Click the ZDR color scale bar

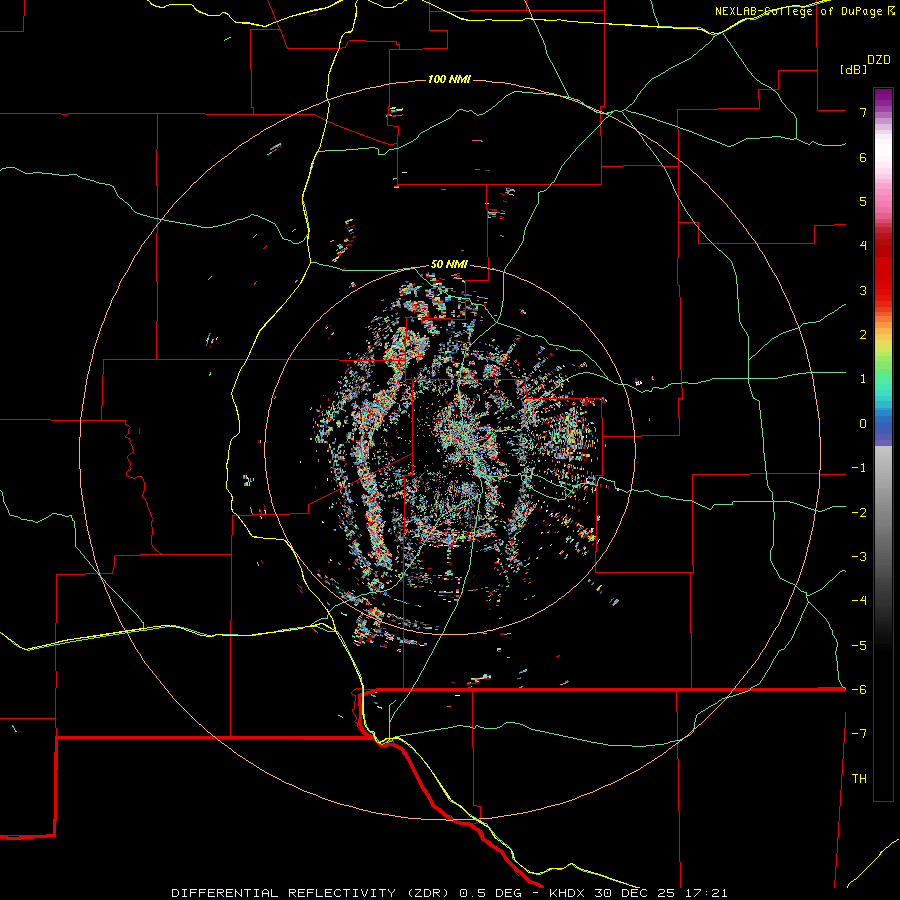[883, 444]
